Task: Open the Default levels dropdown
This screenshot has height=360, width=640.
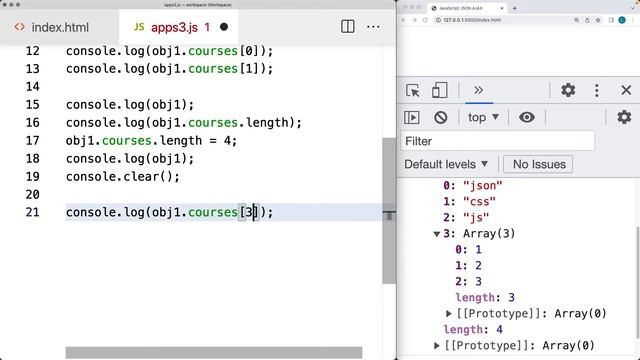Action: click(x=446, y=164)
